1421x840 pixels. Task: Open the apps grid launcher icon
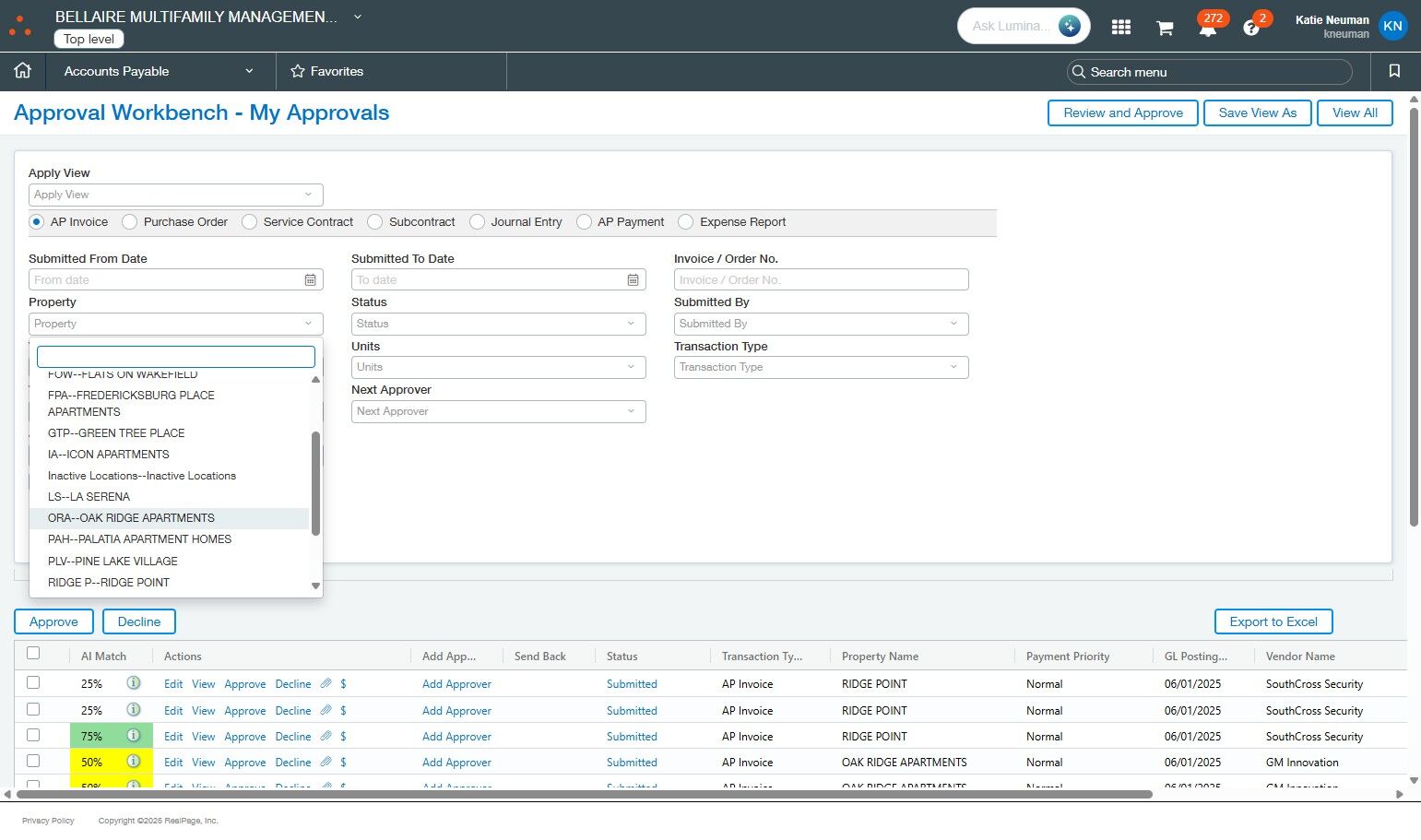[1120, 27]
